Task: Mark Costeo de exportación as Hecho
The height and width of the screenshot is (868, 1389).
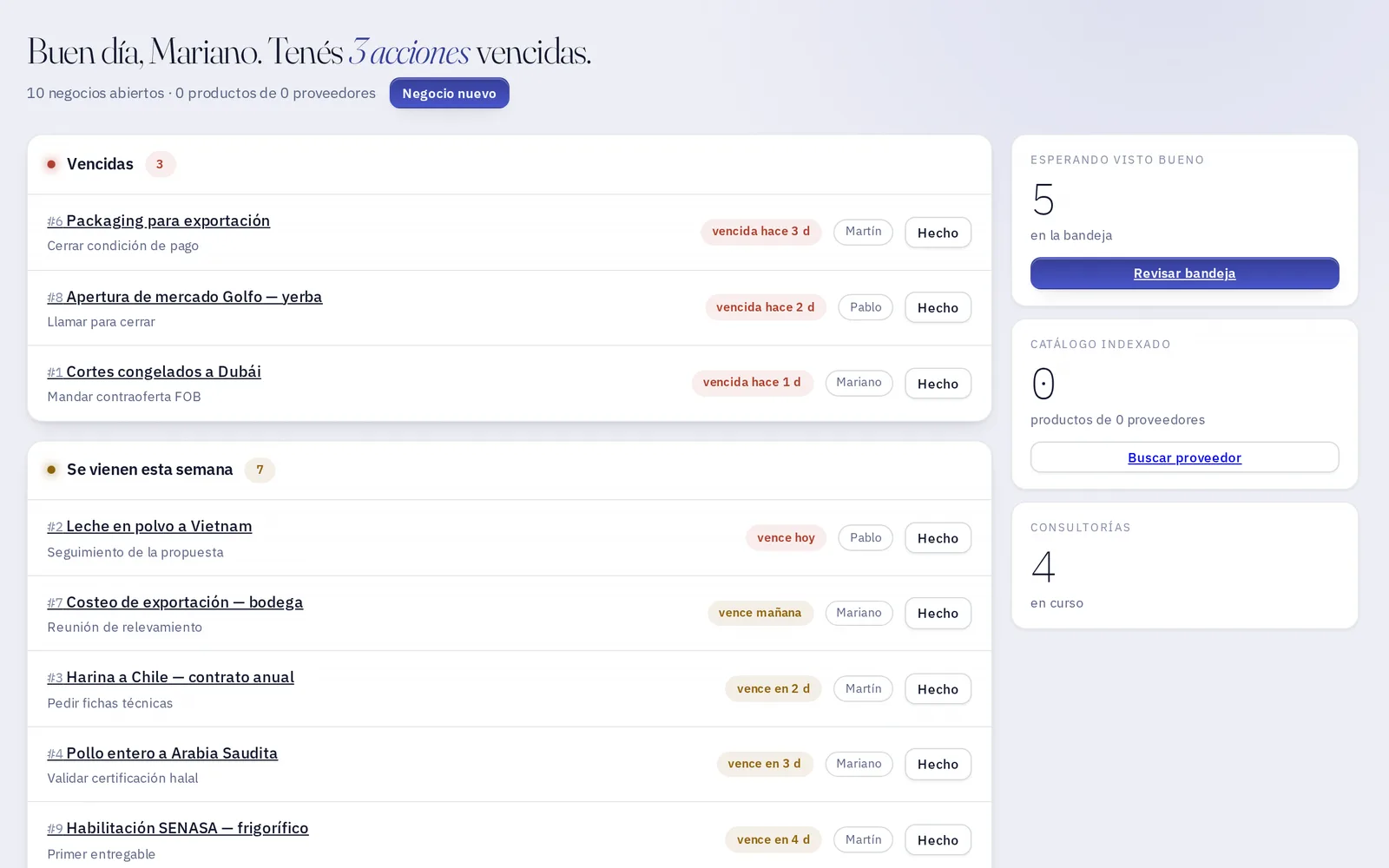Action: 938,613
